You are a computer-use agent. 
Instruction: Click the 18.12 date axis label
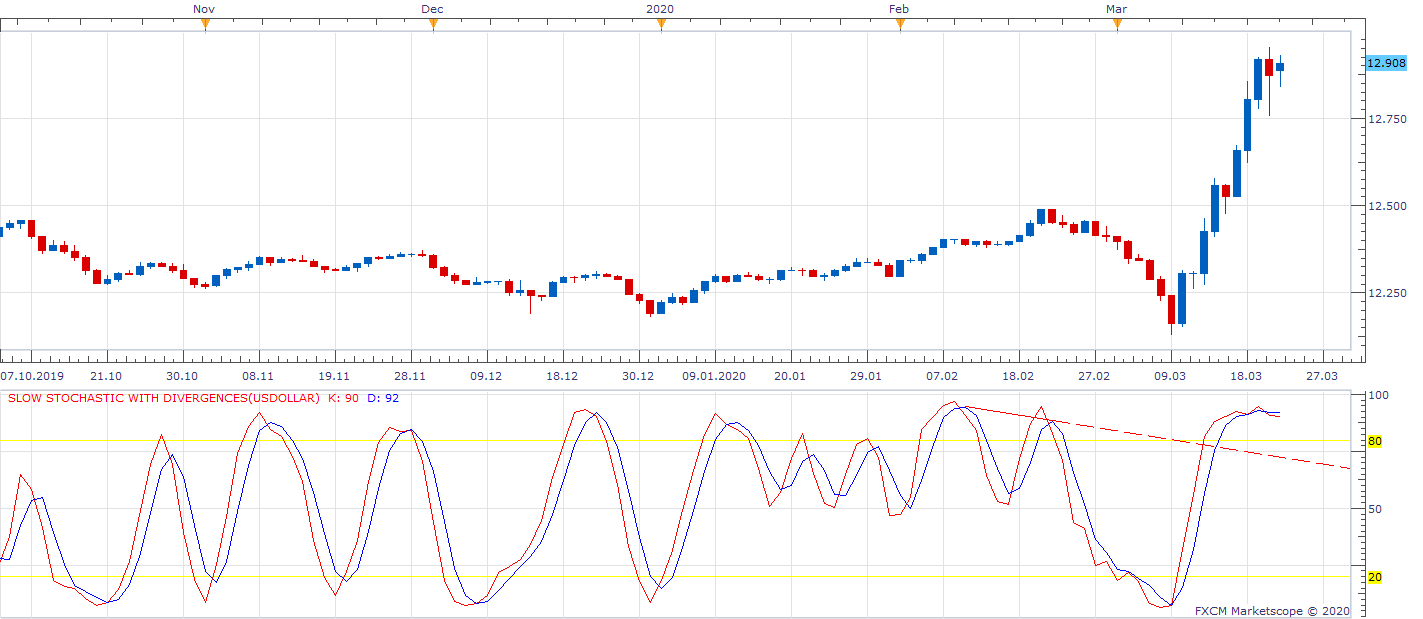click(562, 376)
